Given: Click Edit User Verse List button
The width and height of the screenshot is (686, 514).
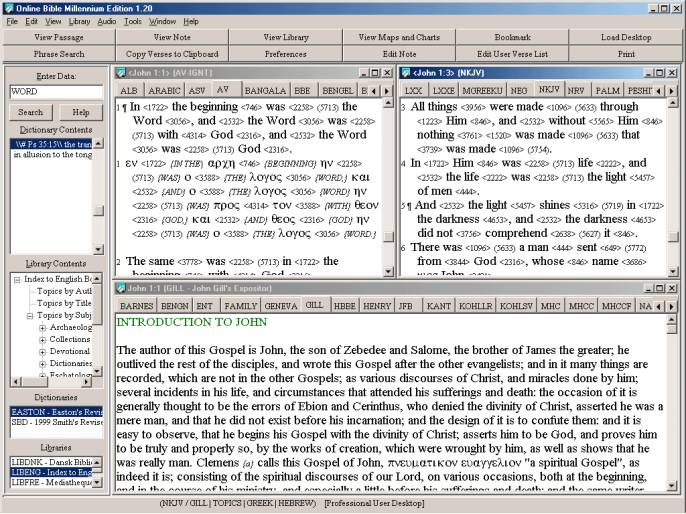Looking at the screenshot, I should tap(512, 54).
